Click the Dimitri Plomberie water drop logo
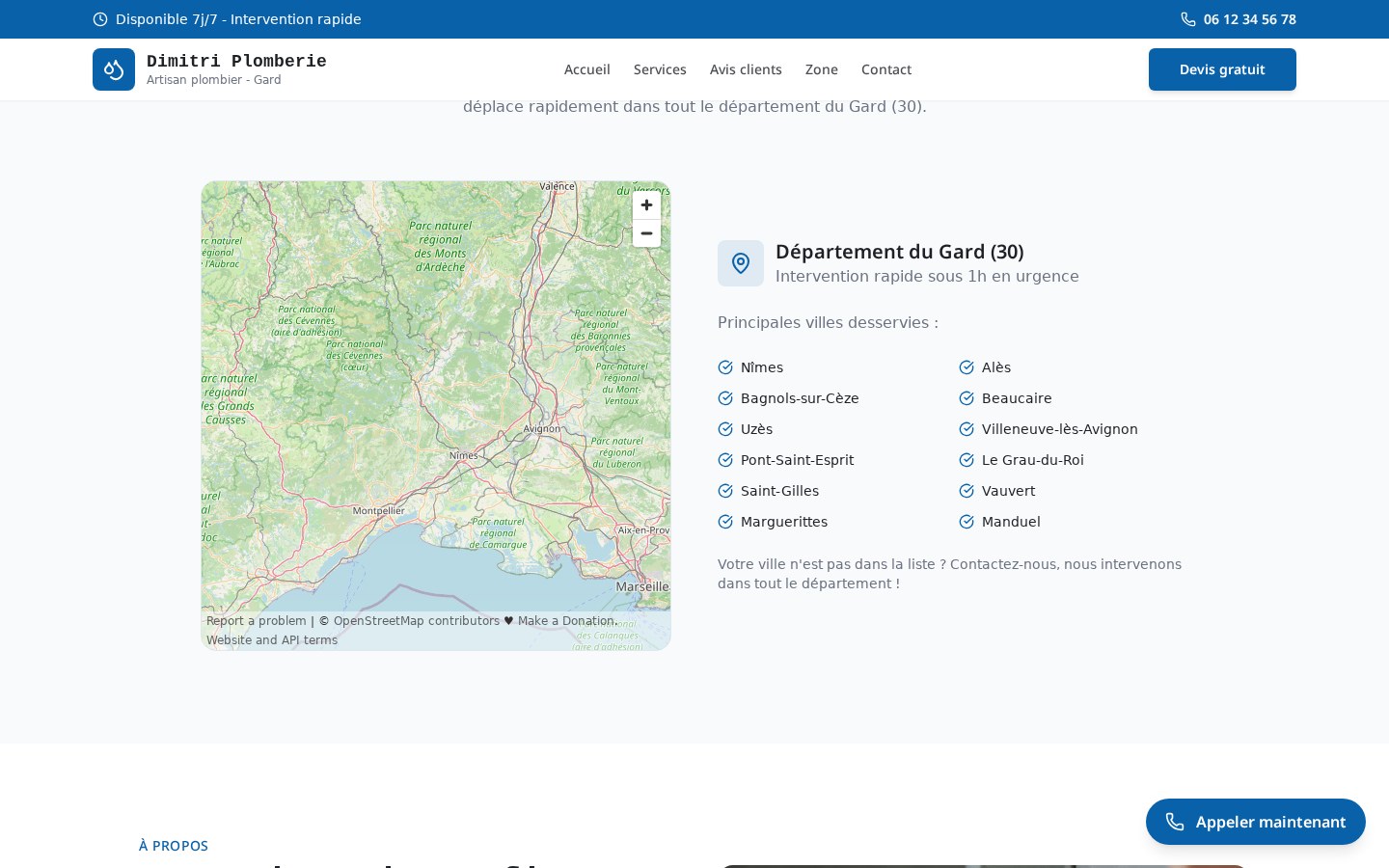 (114, 69)
